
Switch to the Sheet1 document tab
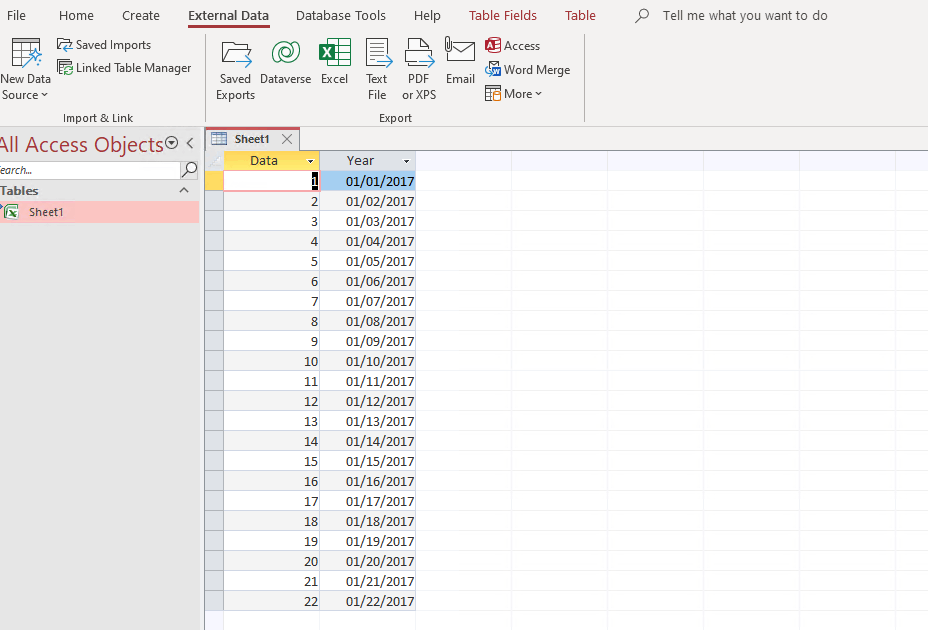click(x=252, y=139)
